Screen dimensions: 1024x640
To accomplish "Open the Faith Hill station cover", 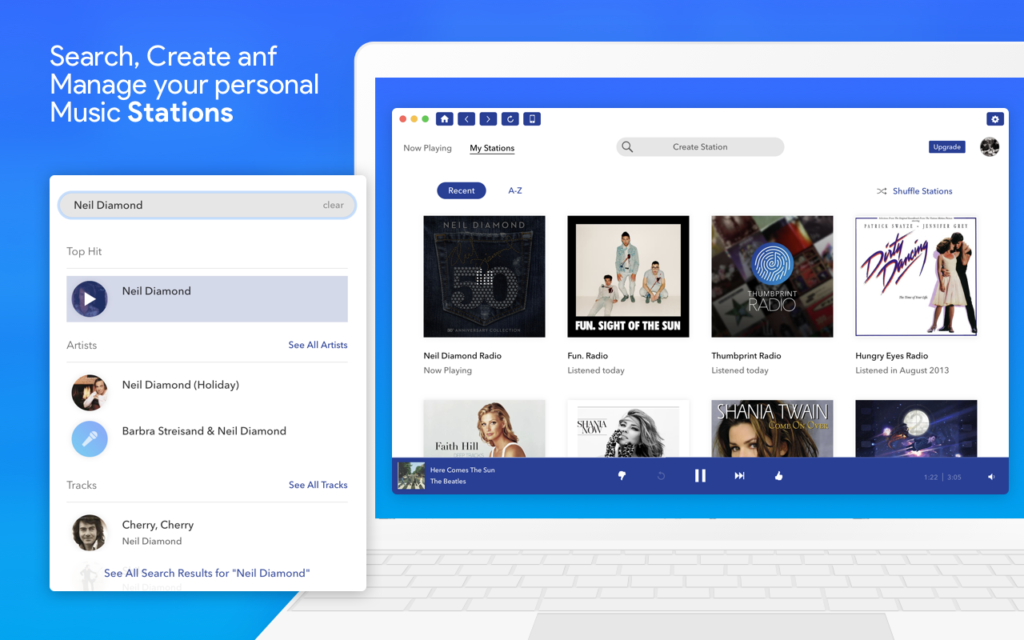I will (484, 428).
